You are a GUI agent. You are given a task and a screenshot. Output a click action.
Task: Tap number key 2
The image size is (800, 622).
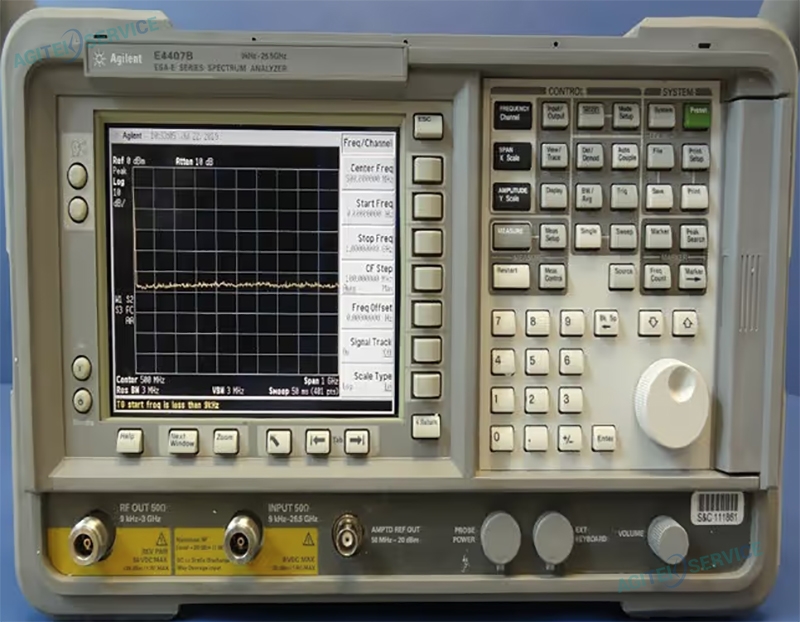point(537,400)
